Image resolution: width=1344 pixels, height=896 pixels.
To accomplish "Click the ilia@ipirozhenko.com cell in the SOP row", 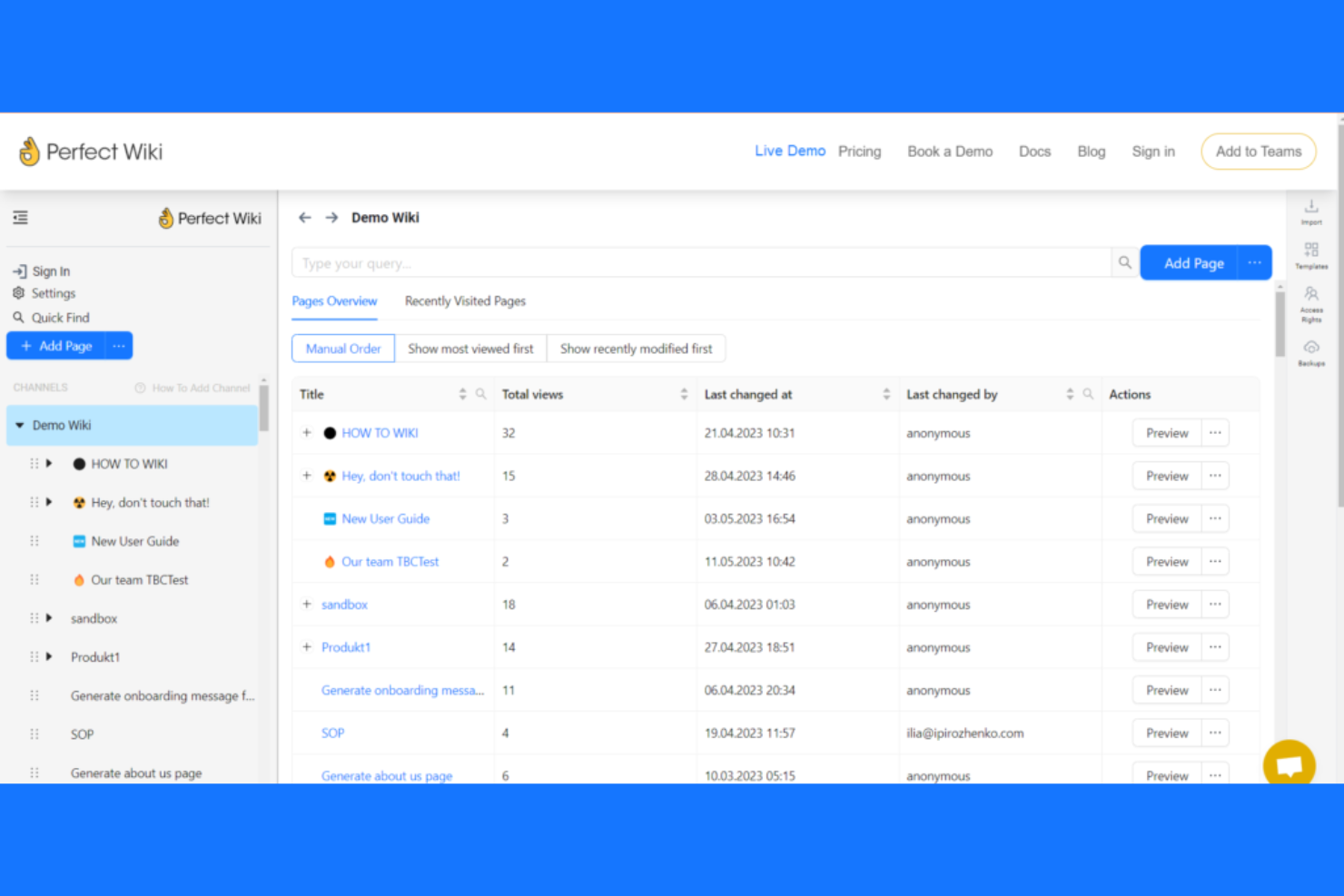I will (964, 734).
